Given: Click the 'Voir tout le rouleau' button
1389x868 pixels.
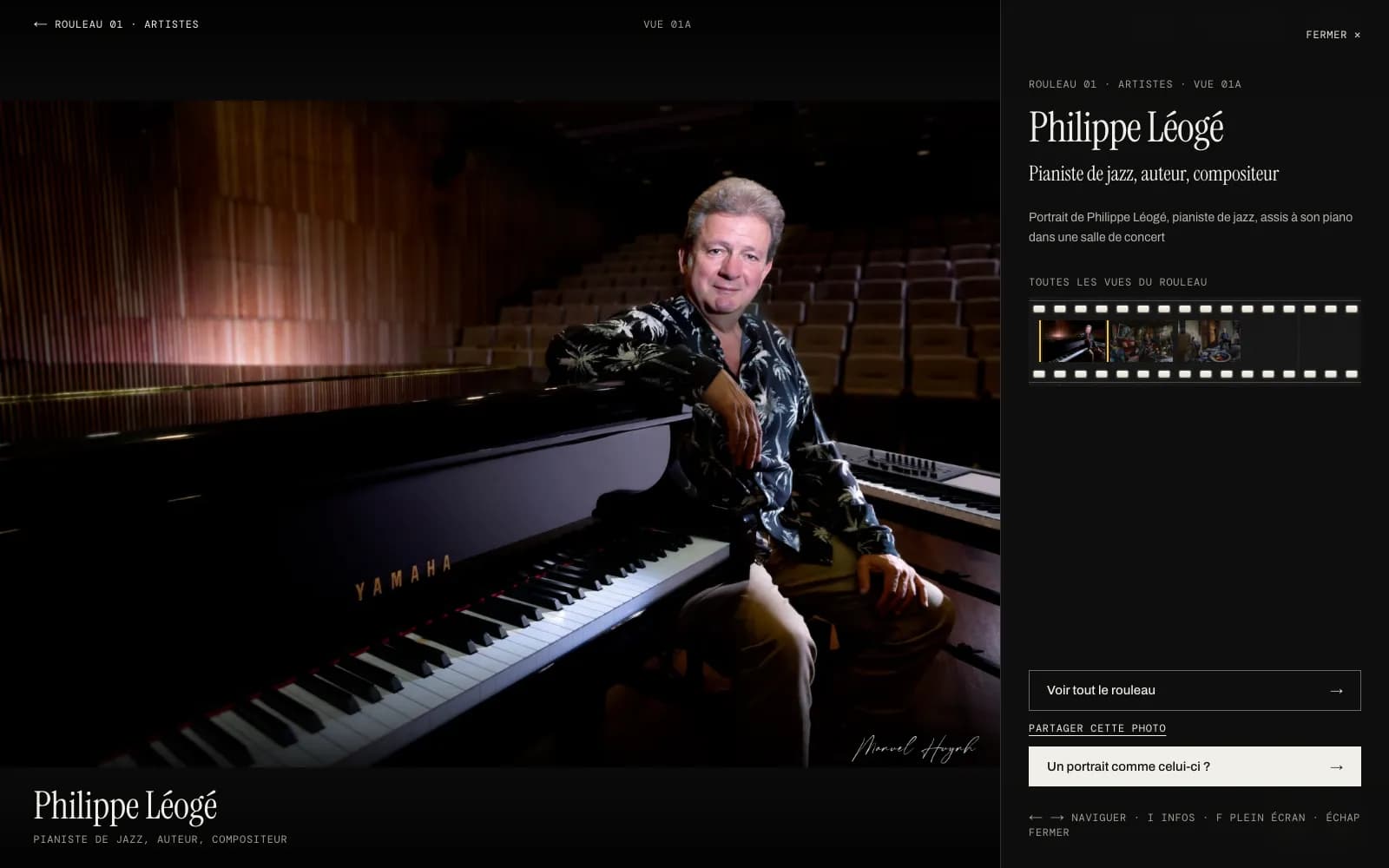Looking at the screenshot, I should click(1195, 690).
